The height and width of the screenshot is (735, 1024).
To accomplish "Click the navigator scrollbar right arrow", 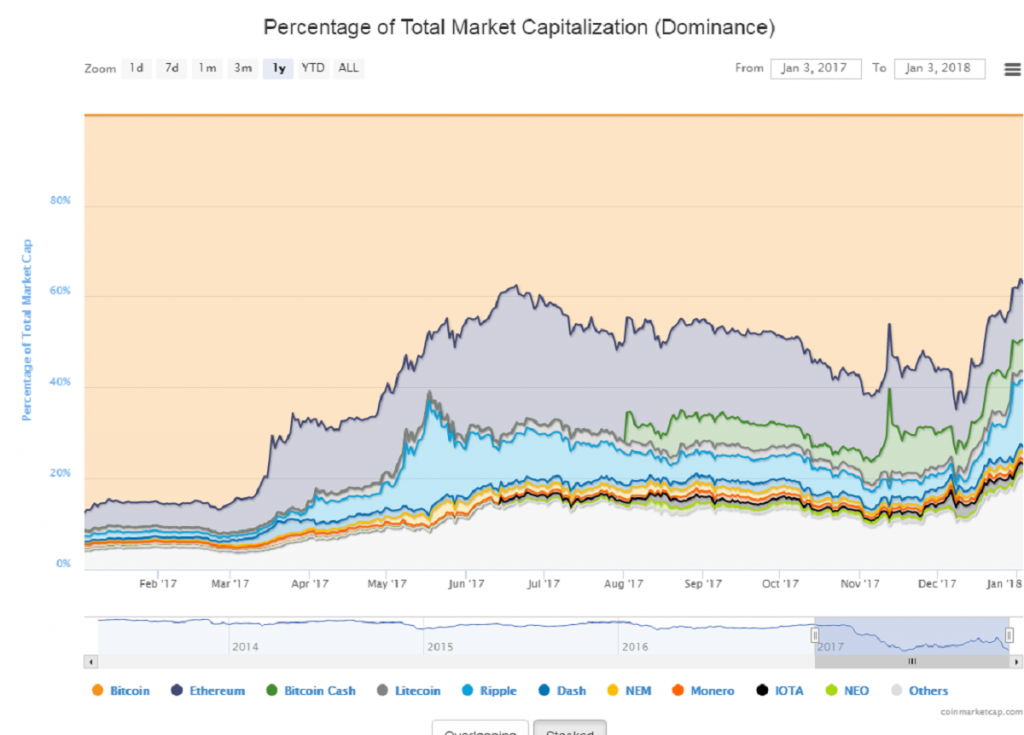I will point(1017,661).
